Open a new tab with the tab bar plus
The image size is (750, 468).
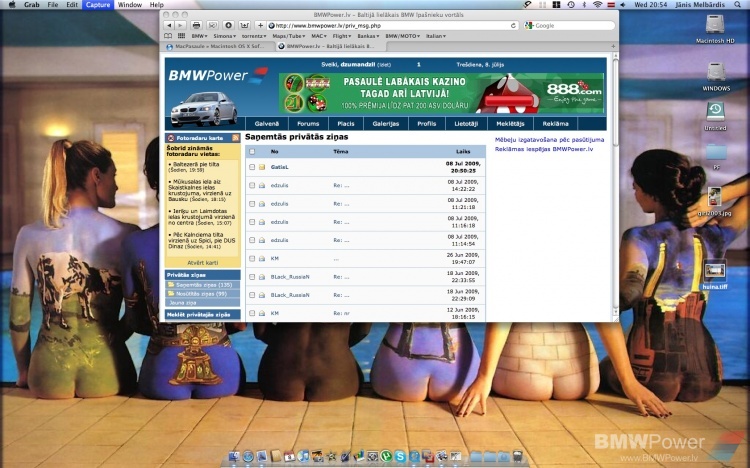click(x=613, y=46)
